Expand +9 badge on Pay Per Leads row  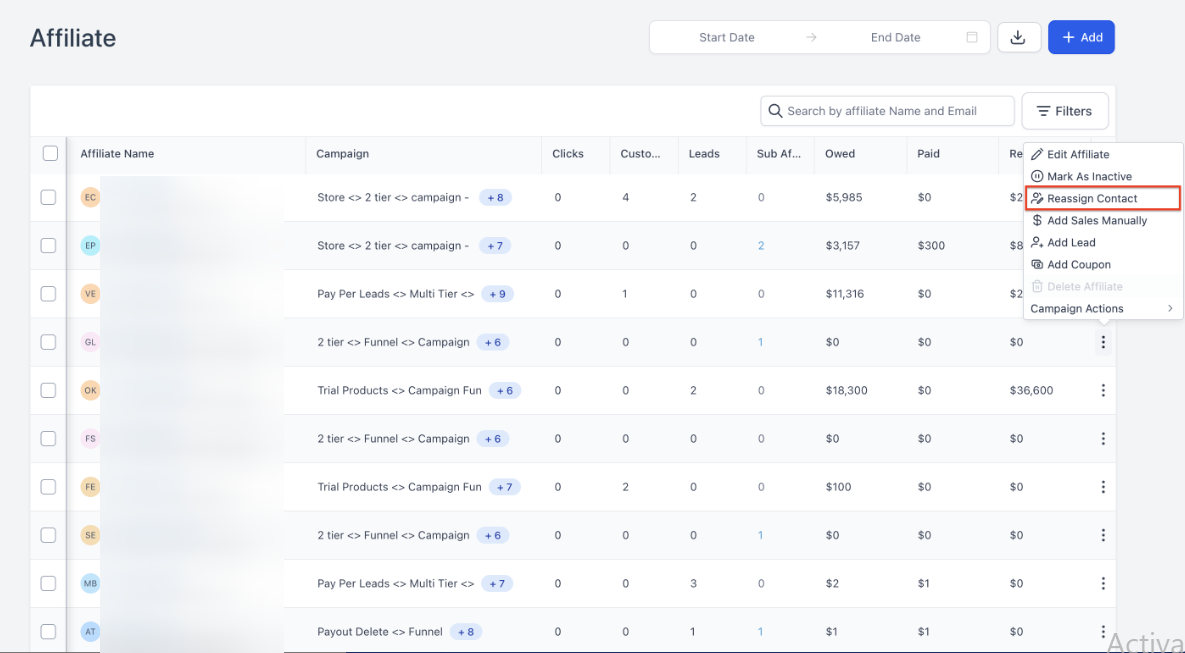coord(497,294)
